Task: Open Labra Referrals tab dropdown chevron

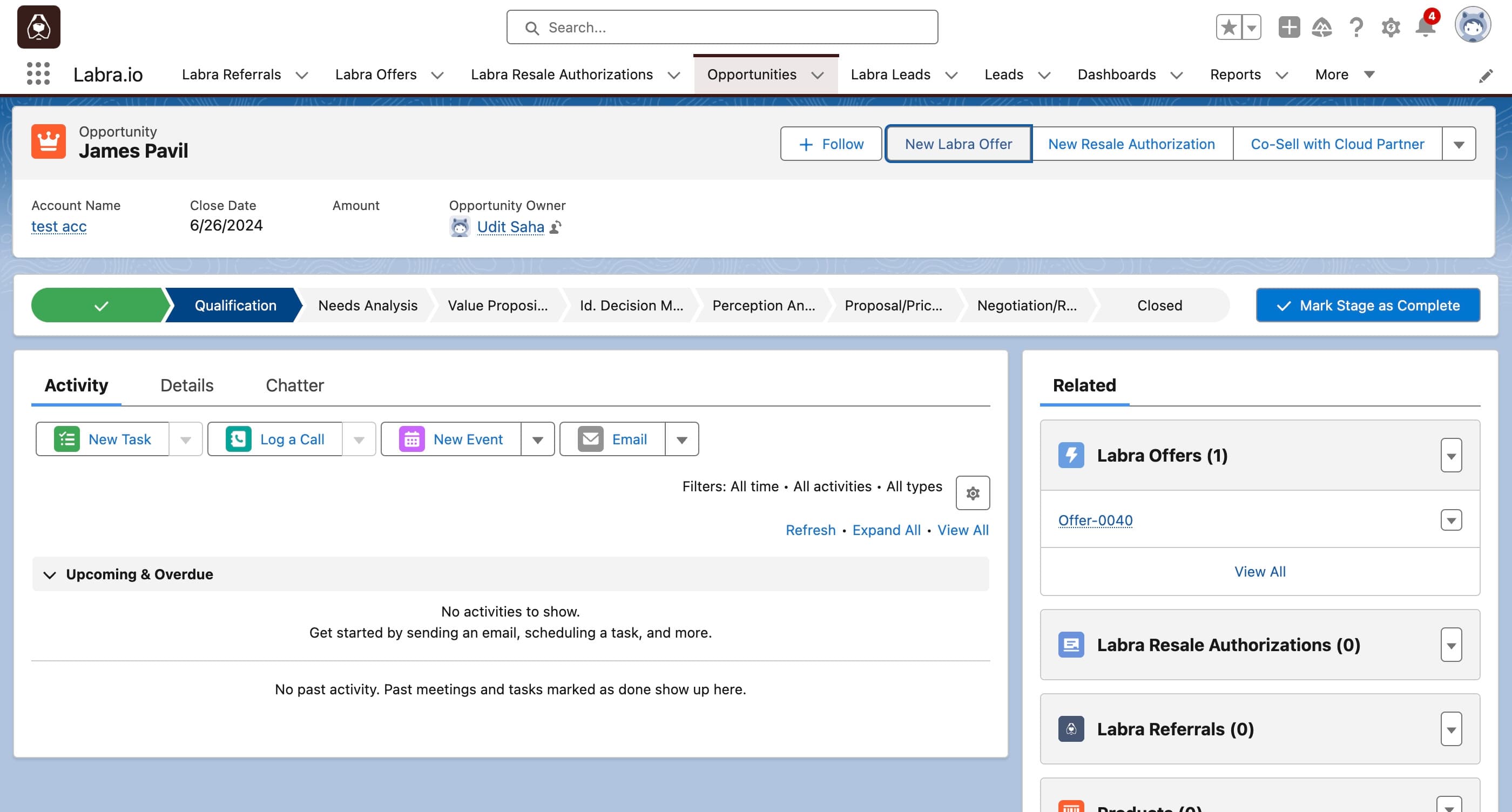Action: (302, 75)
